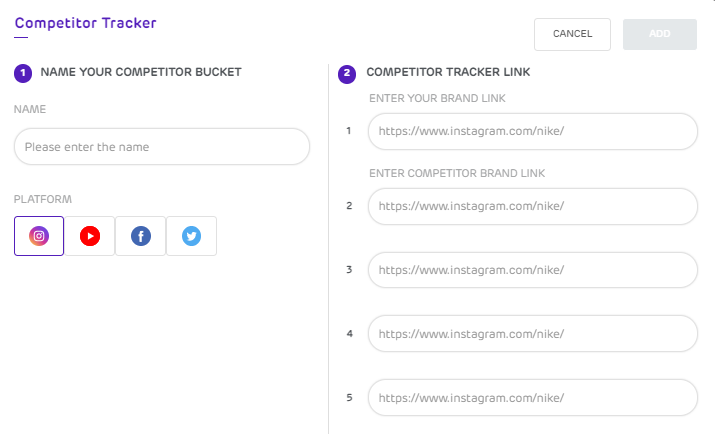Click the step 2 number badge

(346, 73)
